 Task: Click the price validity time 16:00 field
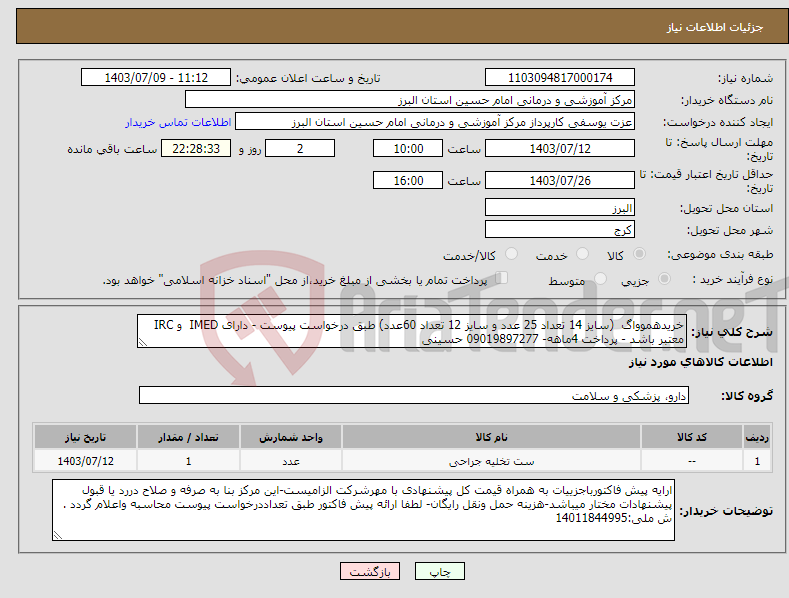[408, 180]
